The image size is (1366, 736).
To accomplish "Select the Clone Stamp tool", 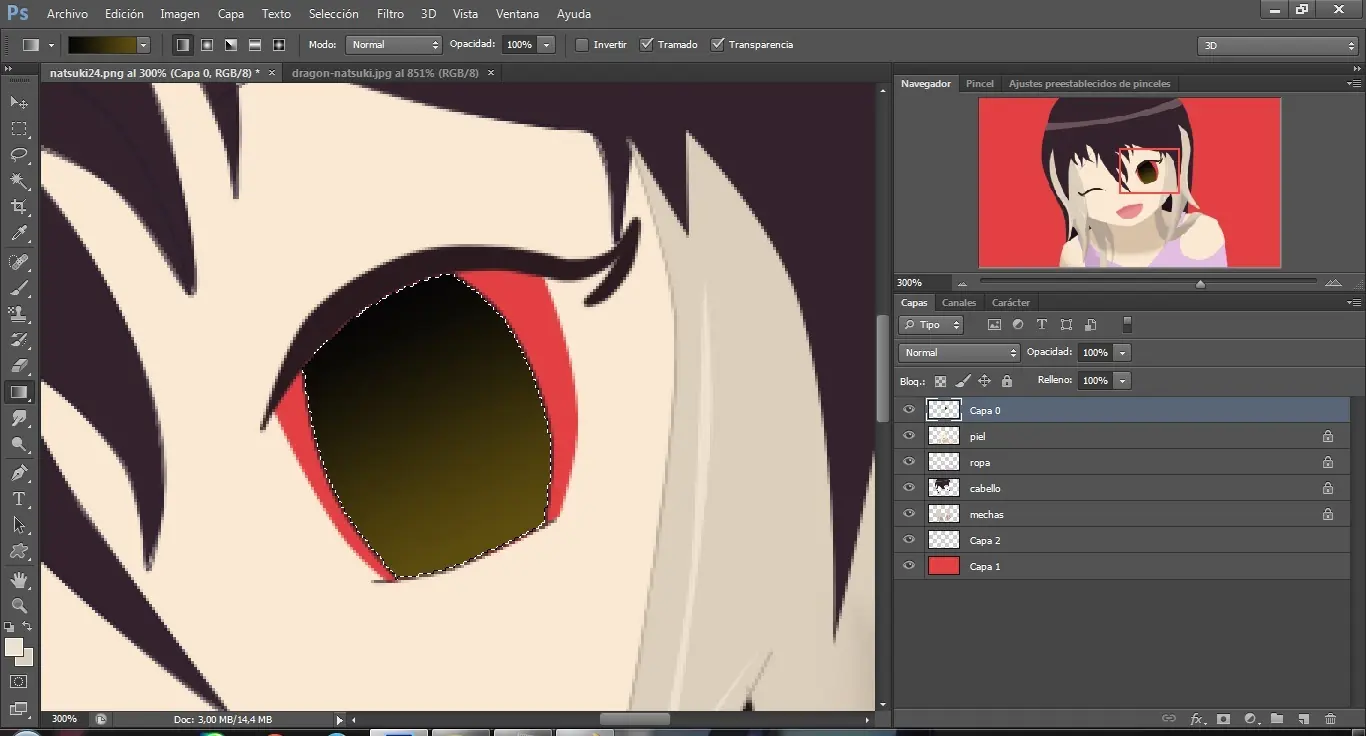I will [19, 314].
